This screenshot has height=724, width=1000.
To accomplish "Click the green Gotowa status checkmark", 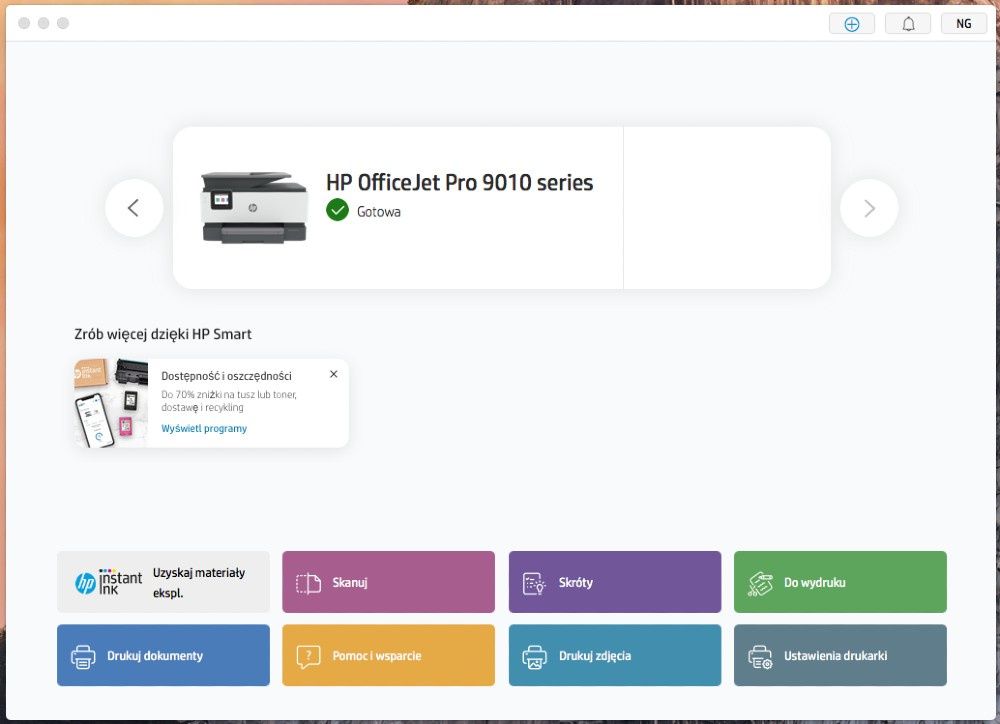I will coord(337,210).
